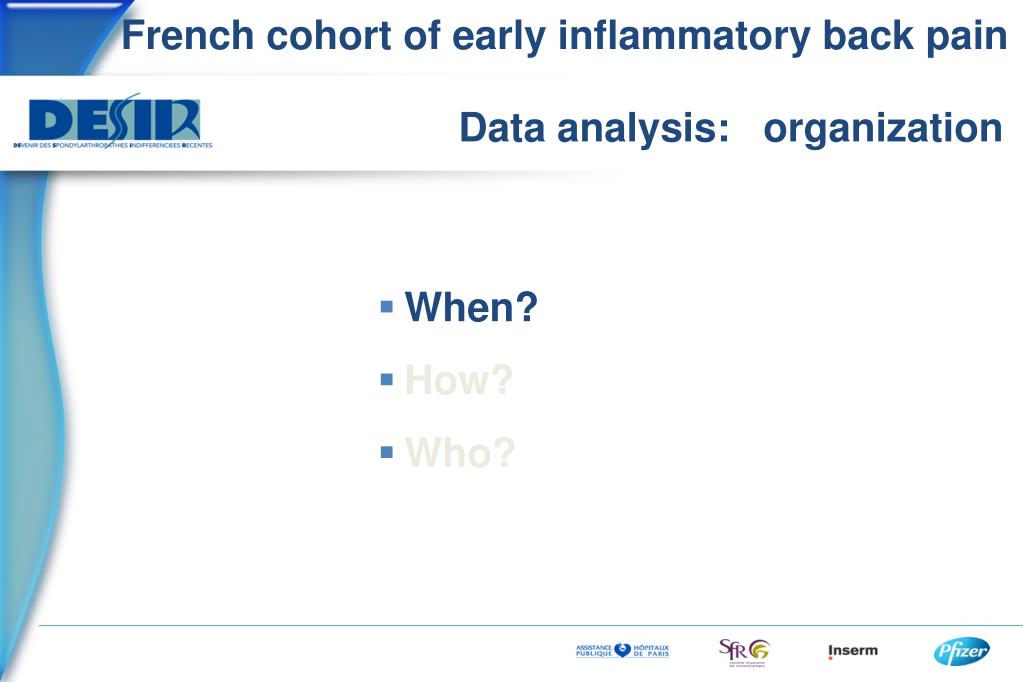
Task: Select the square bullet beside Who?
Action: click(x=387, y=452)
